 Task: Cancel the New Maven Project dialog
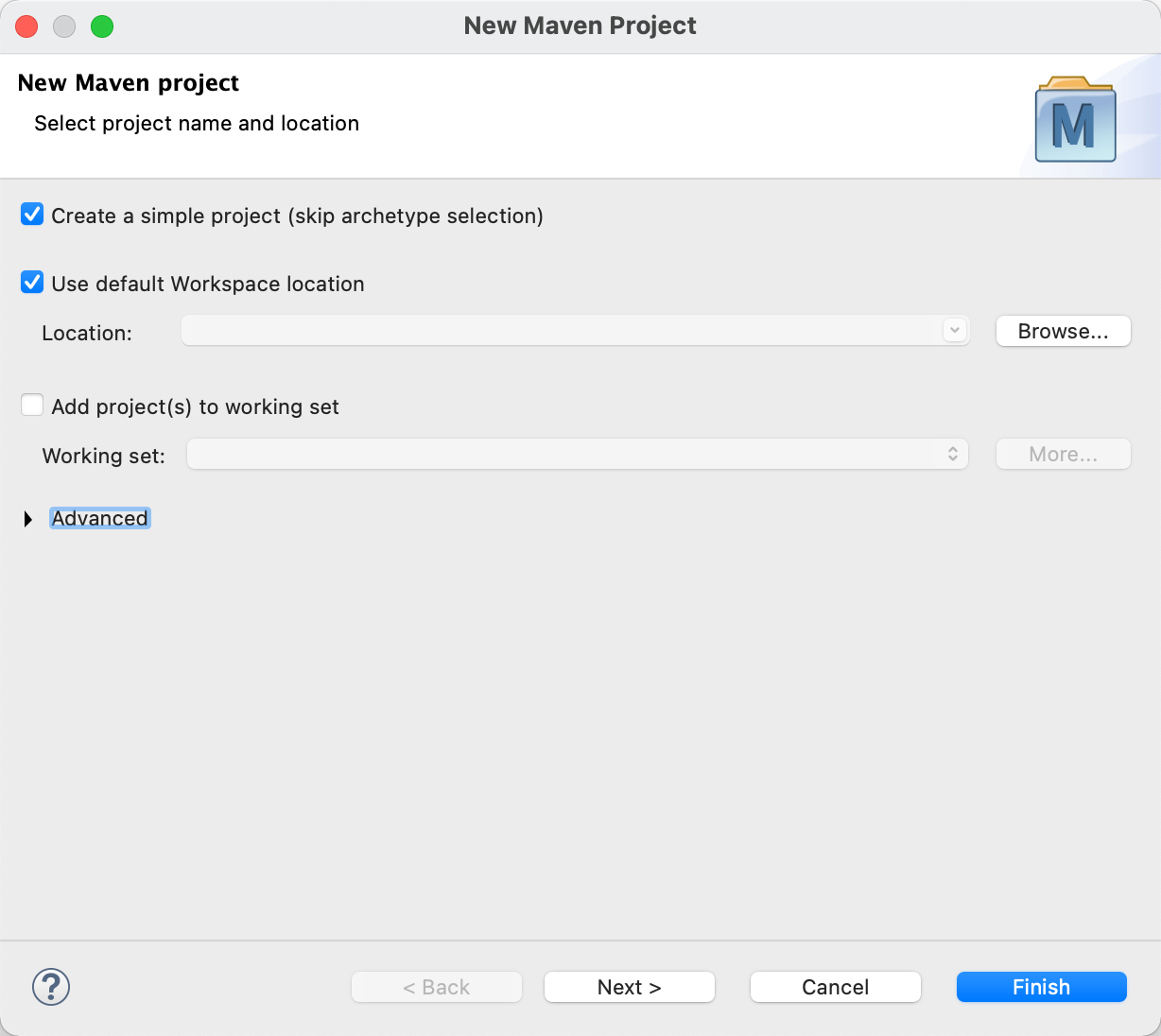836,987
